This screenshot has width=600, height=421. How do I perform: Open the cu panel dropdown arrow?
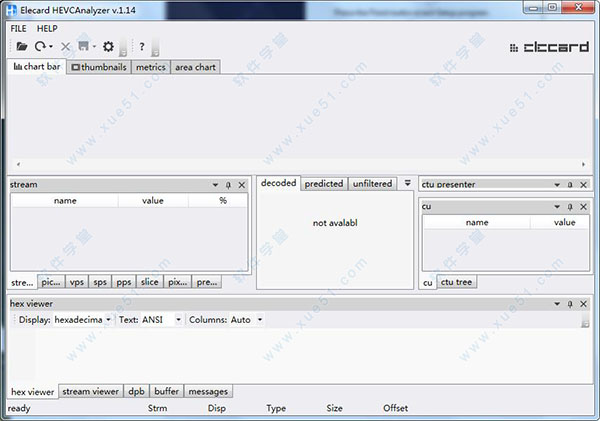pyautogui.click(x=557, y=207)
